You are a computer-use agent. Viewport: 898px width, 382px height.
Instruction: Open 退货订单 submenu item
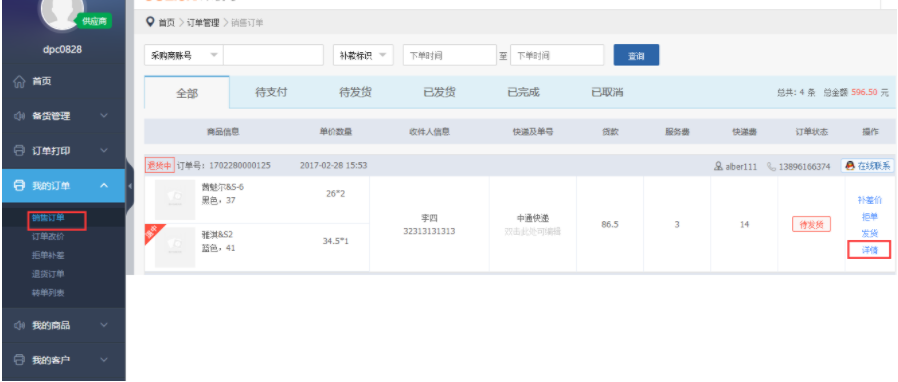click(48, 274)
